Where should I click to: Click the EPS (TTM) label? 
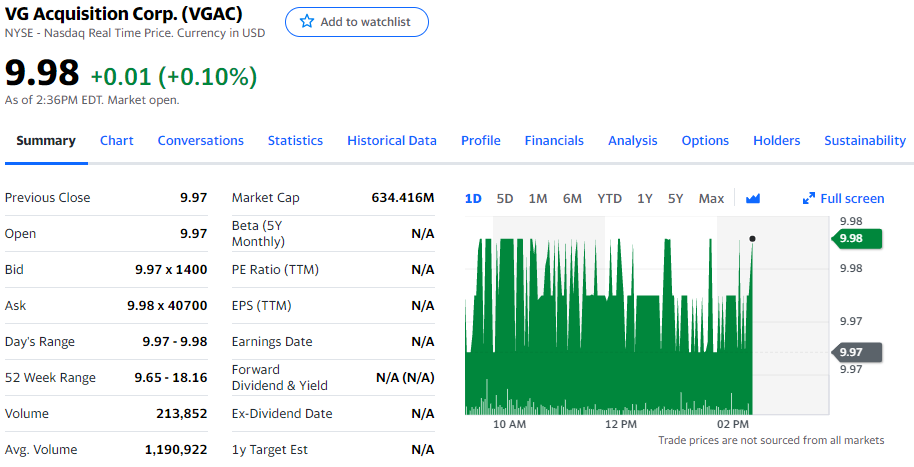[x=261, y=306]
